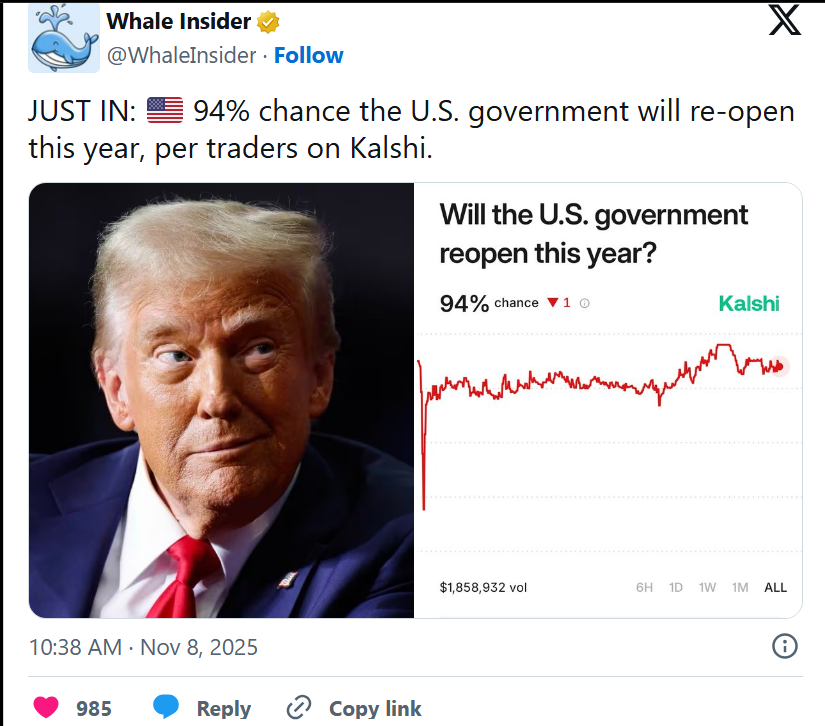Switch chart to 1M range
Viewport: 825px width, 726px height.
[740, 587]
